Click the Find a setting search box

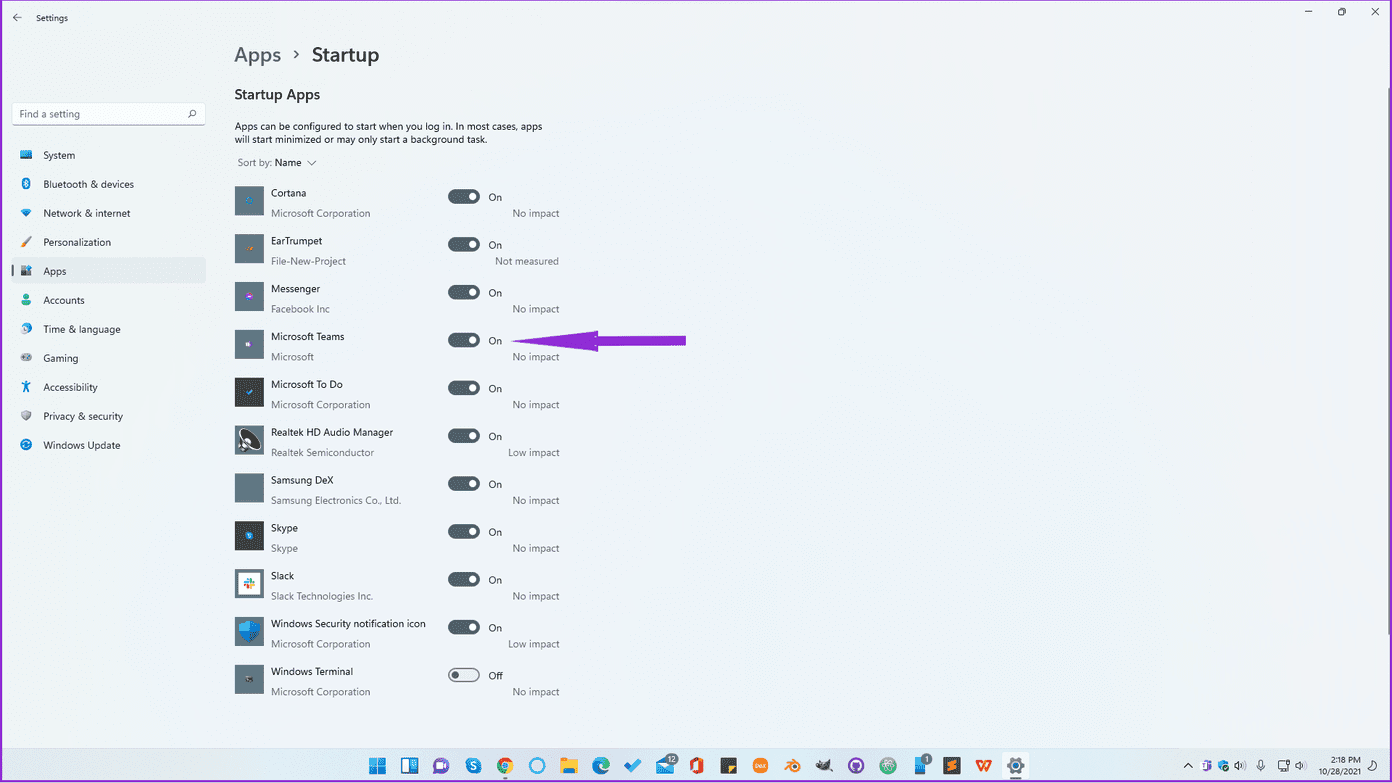(108, 114)
